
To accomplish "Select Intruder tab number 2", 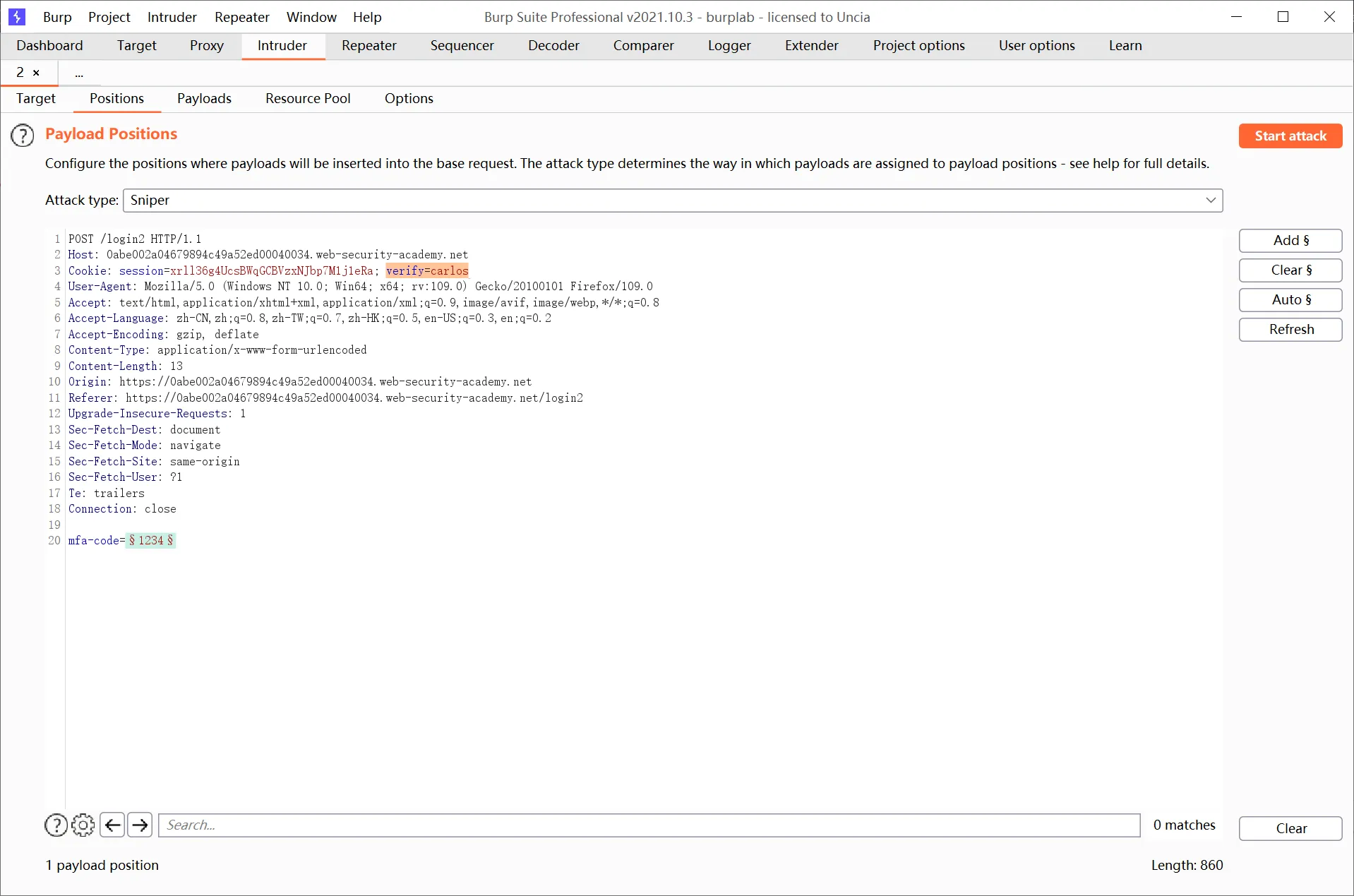I will point(20,72).
